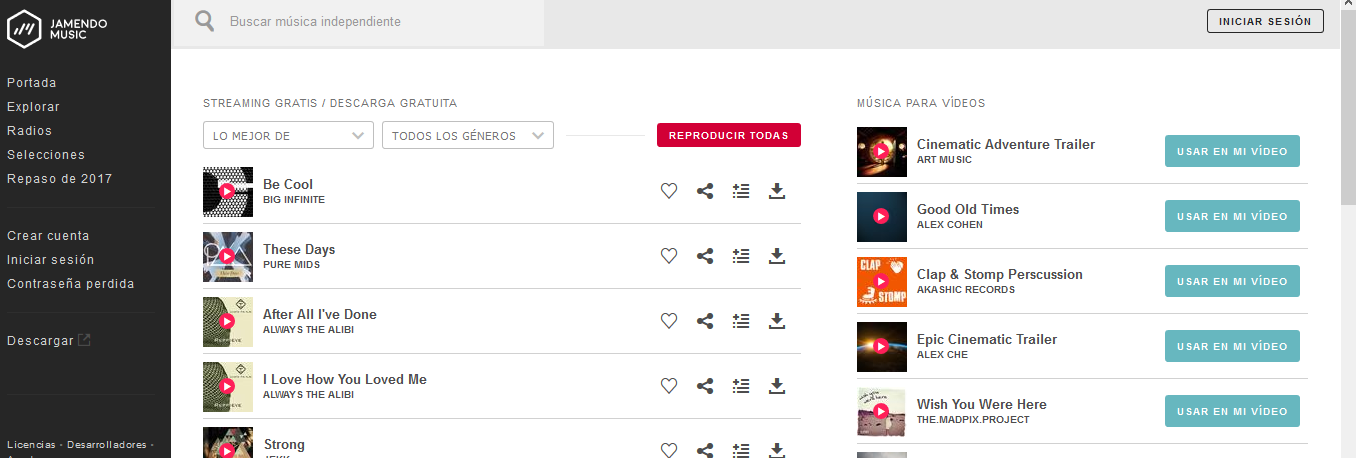This screenshot has height=458, width=1356.
Task: Play Cinematic Adventure Trailer preview
Action: point(881,151)
